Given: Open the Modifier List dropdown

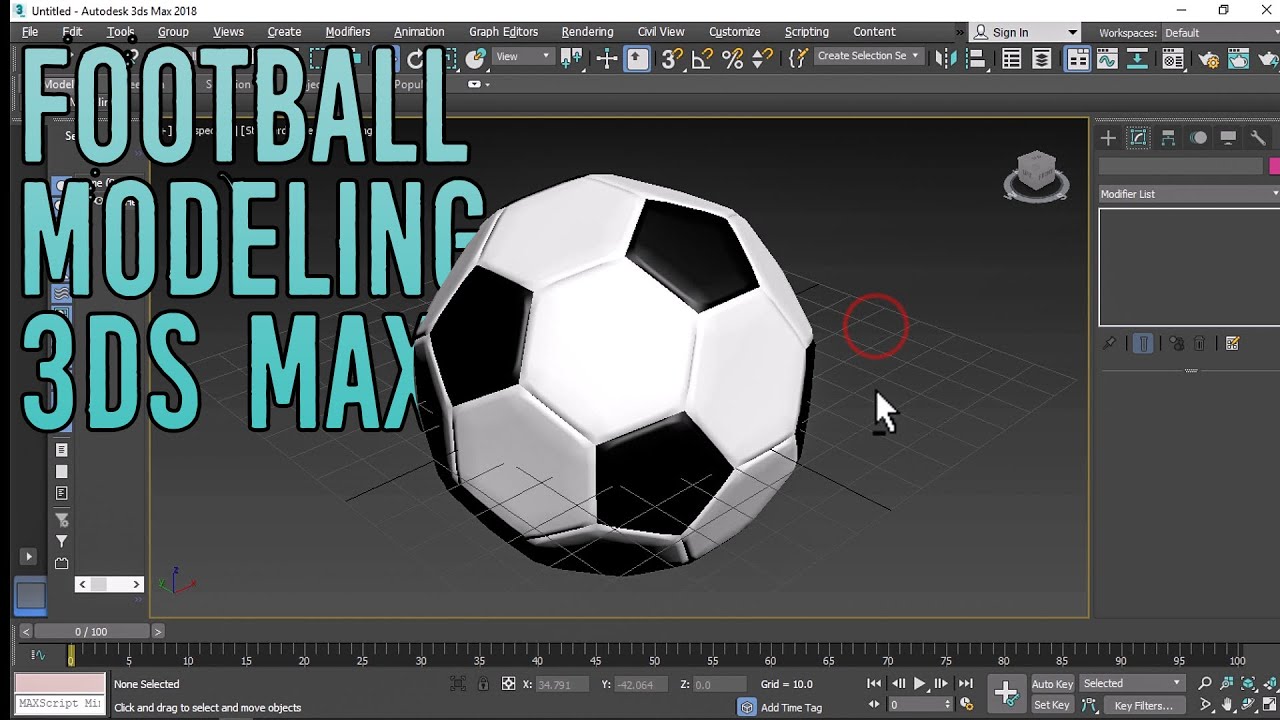Looking at the screenshot, I should [1188, 194].
